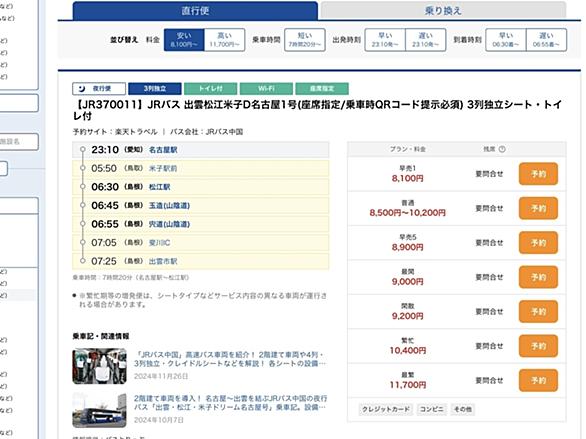586x439 pixels.
Task: Click the 2024年10月7日 article date
Action: click(159, 420)
